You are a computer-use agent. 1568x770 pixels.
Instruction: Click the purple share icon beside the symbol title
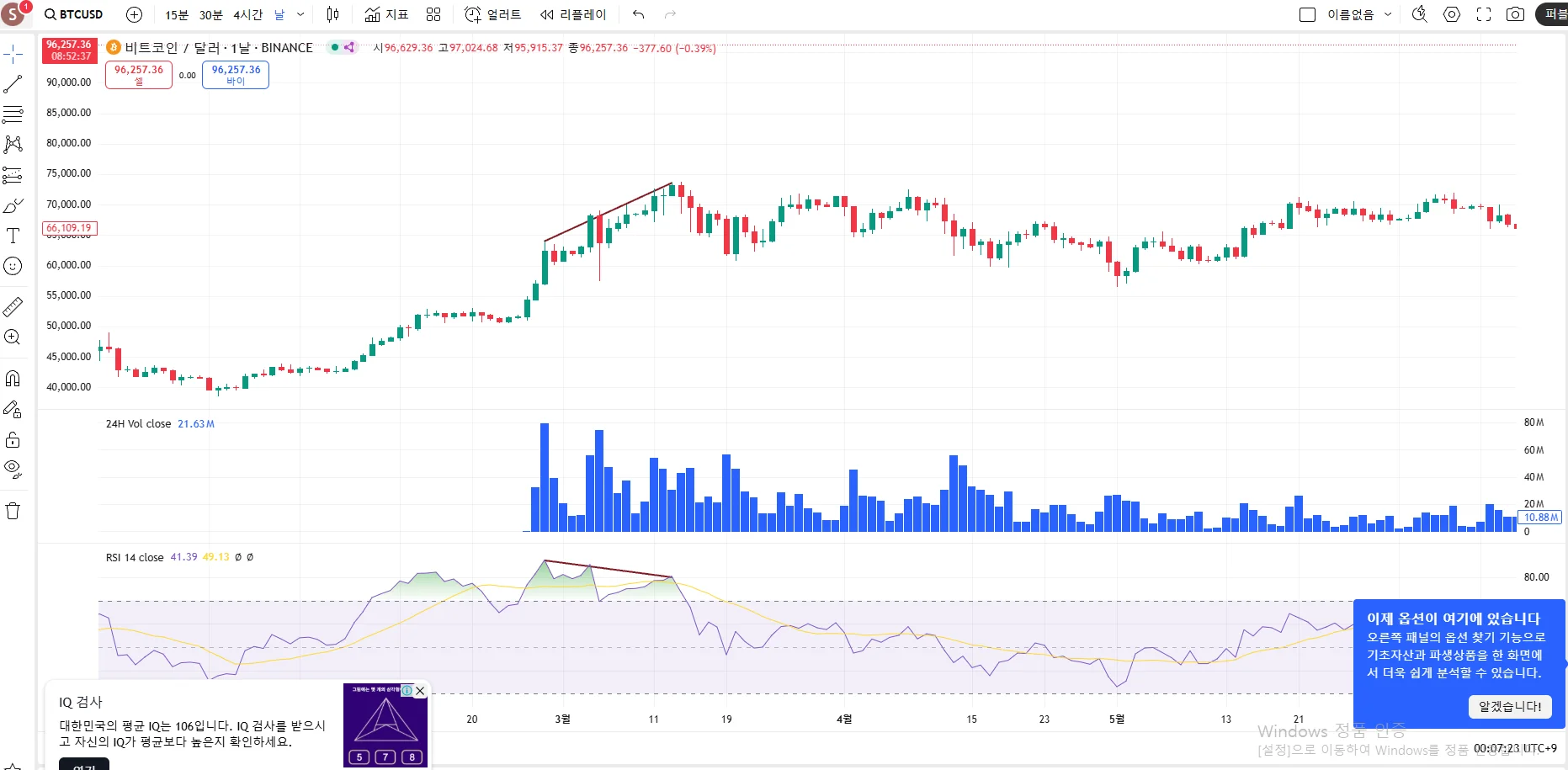tap(349, 47)
